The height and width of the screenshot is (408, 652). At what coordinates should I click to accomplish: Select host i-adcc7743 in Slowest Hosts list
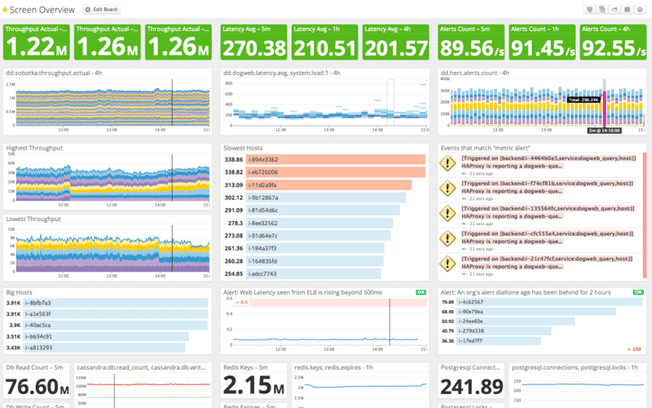(264, 273)
